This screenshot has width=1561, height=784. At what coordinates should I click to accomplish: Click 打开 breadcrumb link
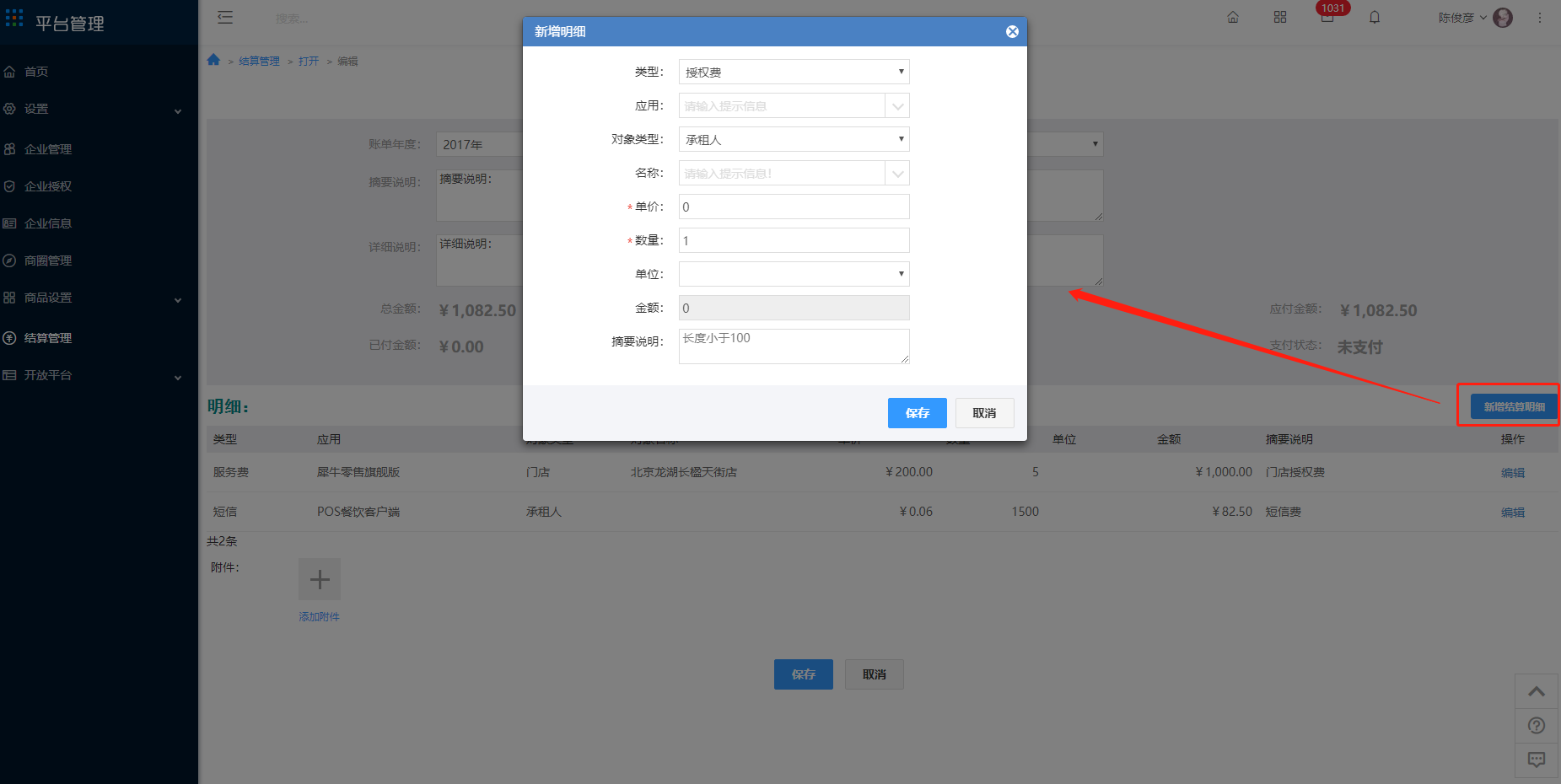(309, 62)
